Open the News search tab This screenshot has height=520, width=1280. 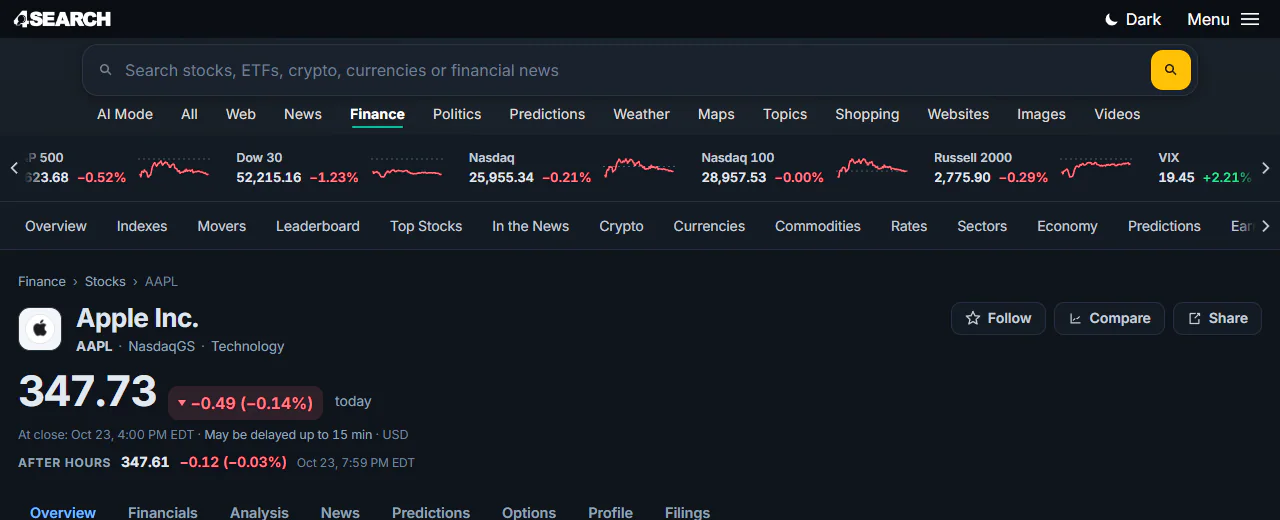coord(303,114)
